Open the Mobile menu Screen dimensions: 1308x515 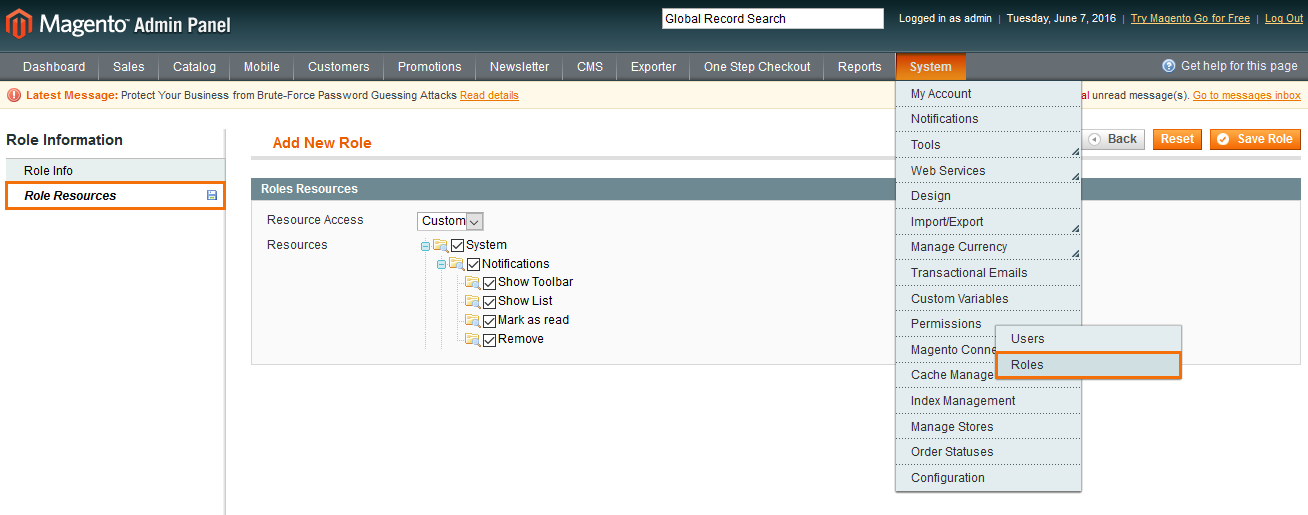[x=262, y=67]
